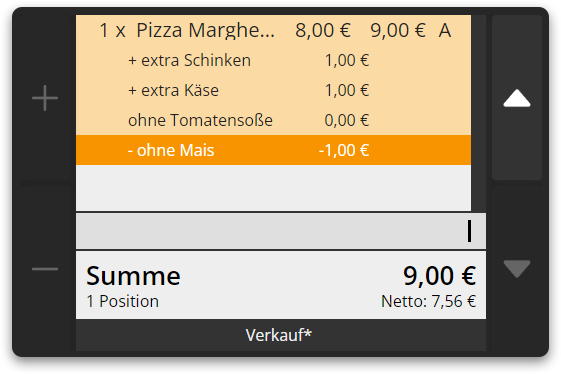Click the Netto: 7,56 € amount
This screenshot has height=374, width=561.
[428, 301]
